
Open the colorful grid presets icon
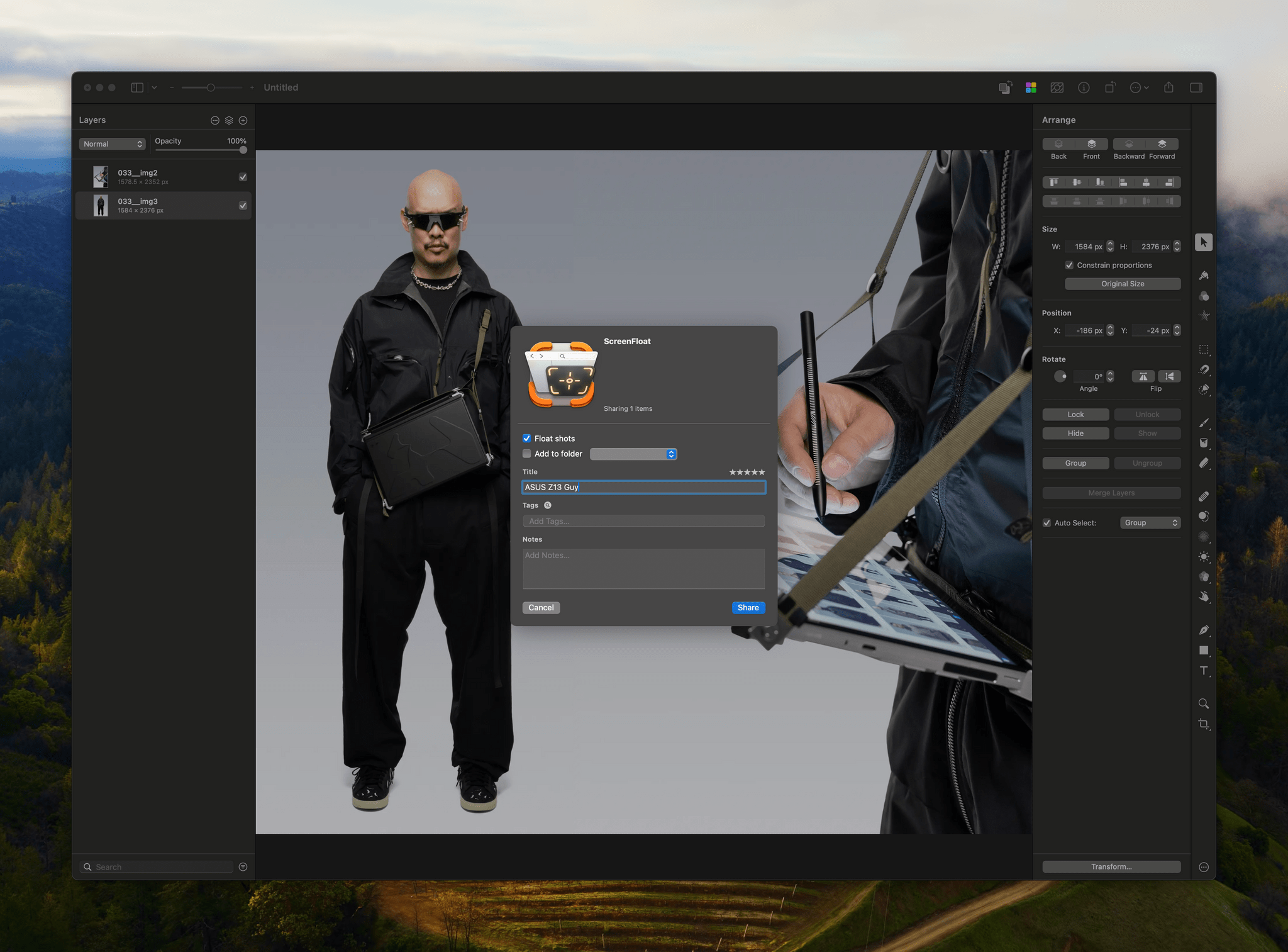click(x=1031, y=87)
